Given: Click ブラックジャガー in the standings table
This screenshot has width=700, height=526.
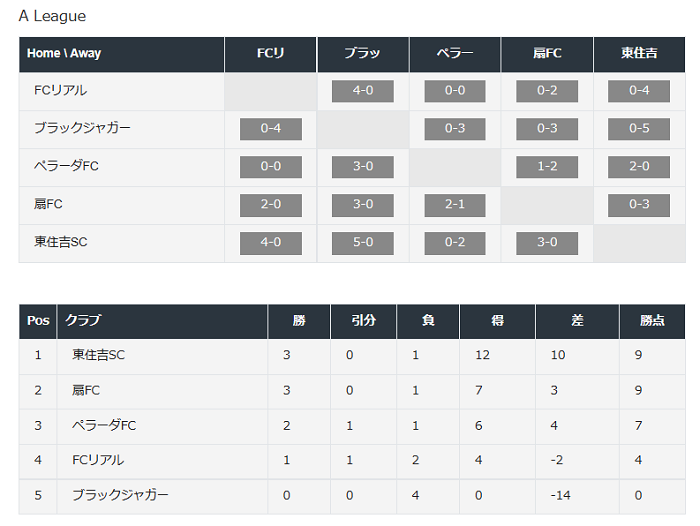Looking at the screenshot, I should 120,495.
